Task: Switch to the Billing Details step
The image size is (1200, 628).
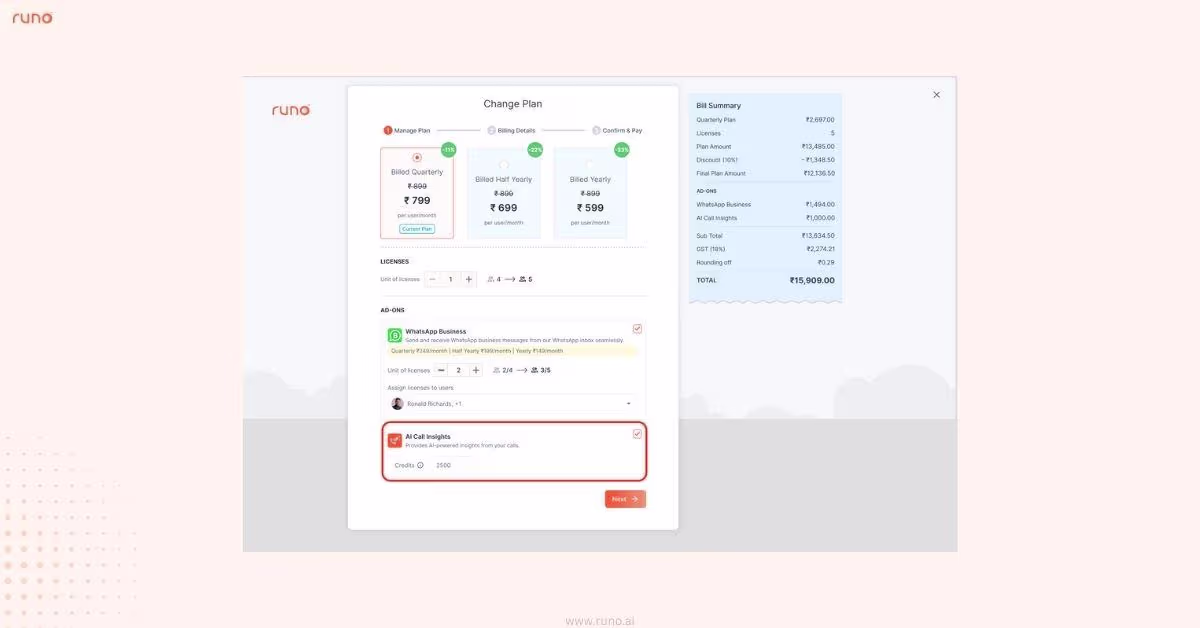Action: coord(513,130)
